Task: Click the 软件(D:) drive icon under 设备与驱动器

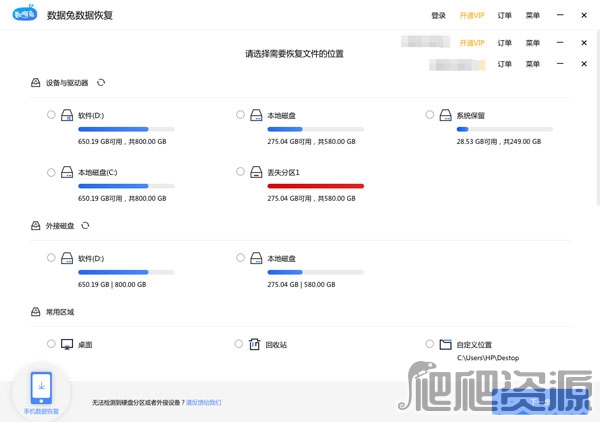Action: point(67,115)
